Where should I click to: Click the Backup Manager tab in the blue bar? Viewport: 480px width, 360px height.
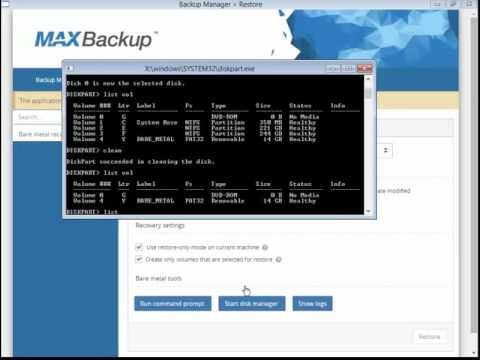click(48, 80)
